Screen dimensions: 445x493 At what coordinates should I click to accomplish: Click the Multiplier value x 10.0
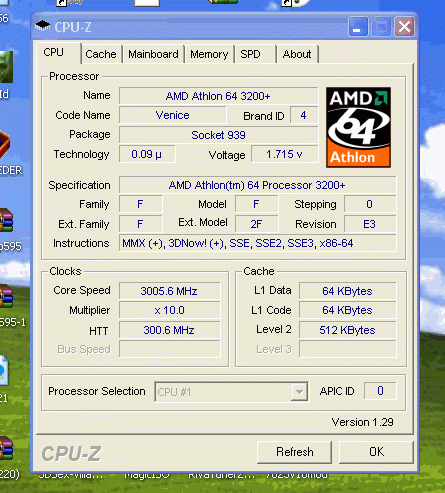[169, 310]
